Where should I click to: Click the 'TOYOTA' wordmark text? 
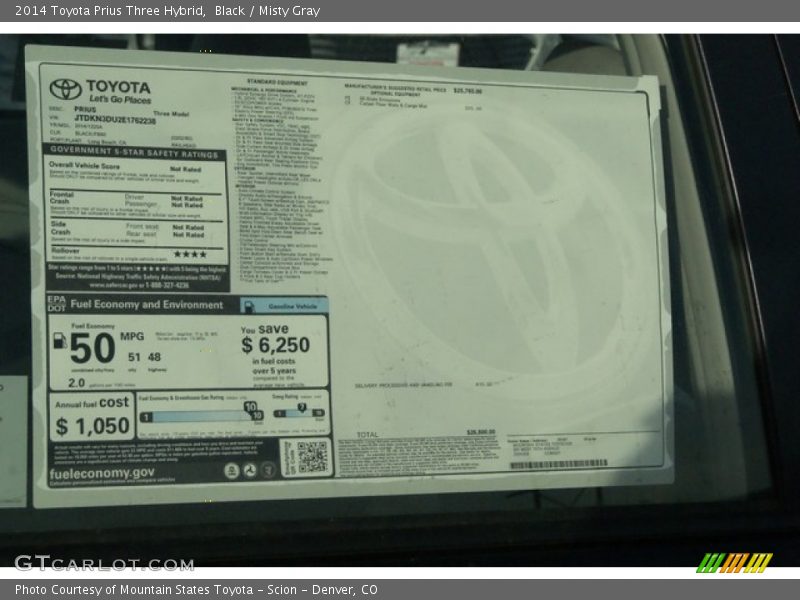118,87
